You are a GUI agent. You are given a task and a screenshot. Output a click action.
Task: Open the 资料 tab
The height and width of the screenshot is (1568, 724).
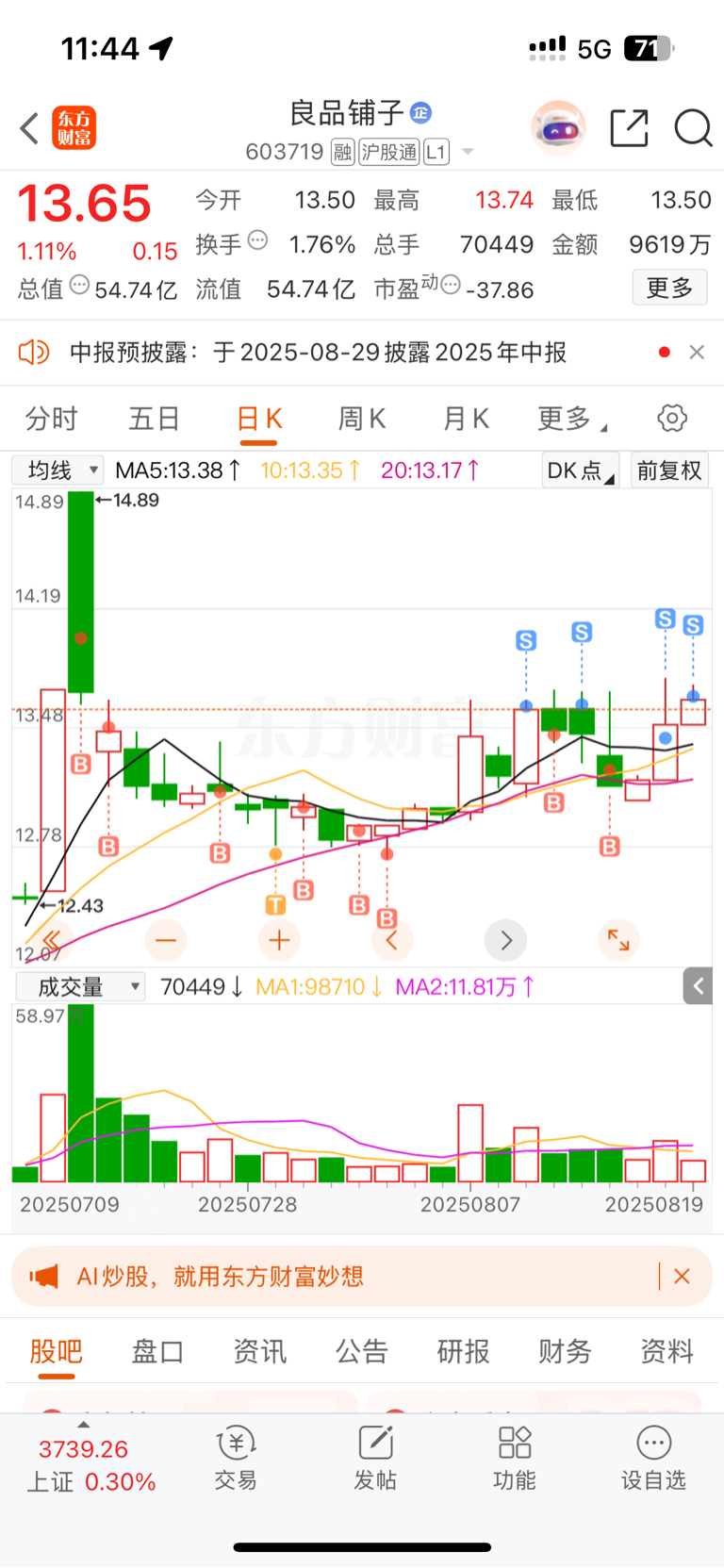point(666,1351)
